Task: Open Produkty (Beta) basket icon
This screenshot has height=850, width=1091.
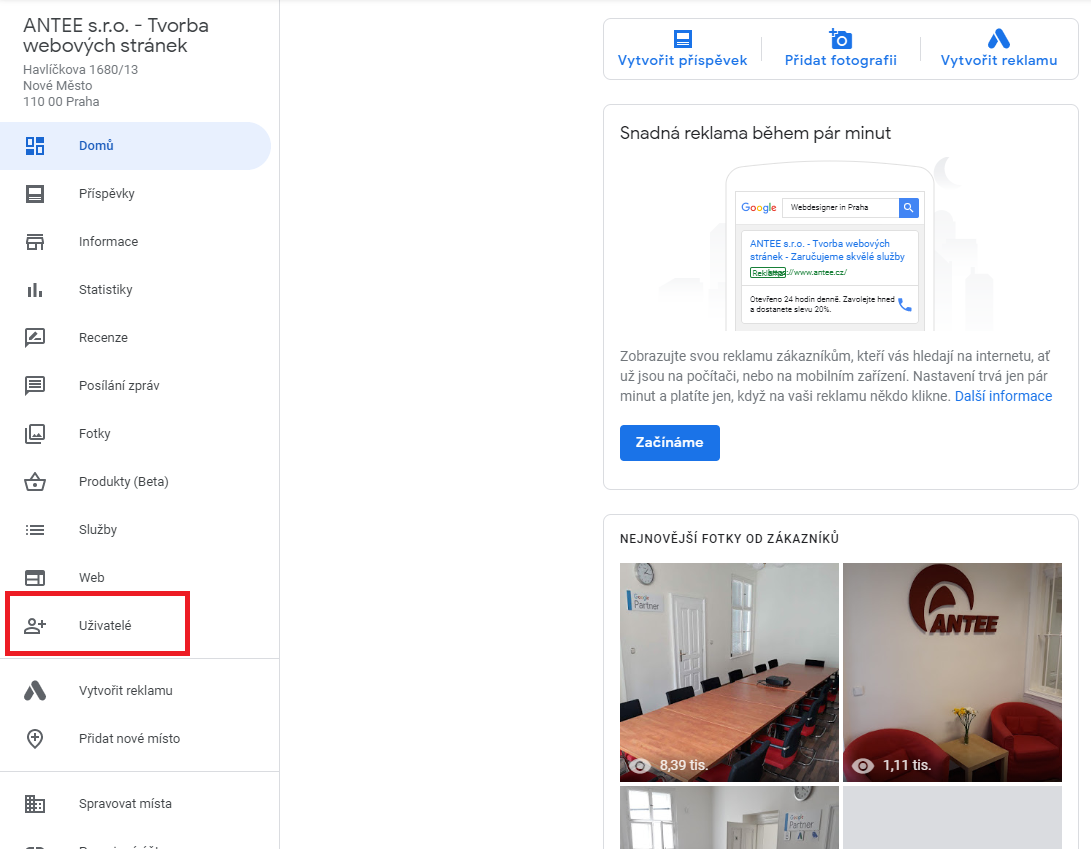Action: point(35,482)
